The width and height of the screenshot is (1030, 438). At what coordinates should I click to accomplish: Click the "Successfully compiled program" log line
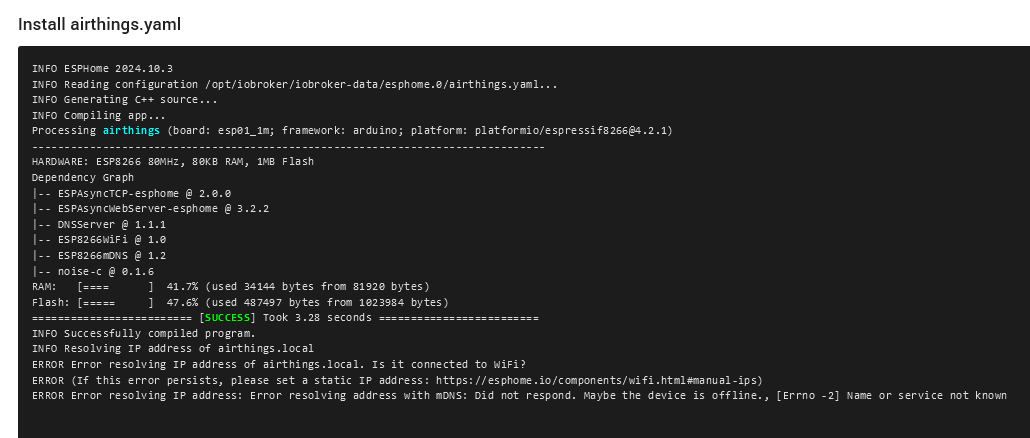[144, 333]
